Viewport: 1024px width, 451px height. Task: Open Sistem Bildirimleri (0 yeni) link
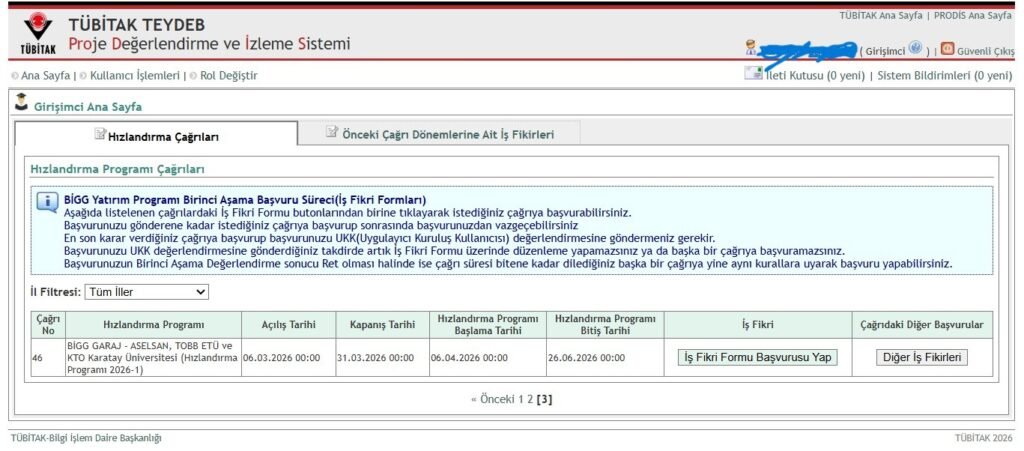[944, 75]
